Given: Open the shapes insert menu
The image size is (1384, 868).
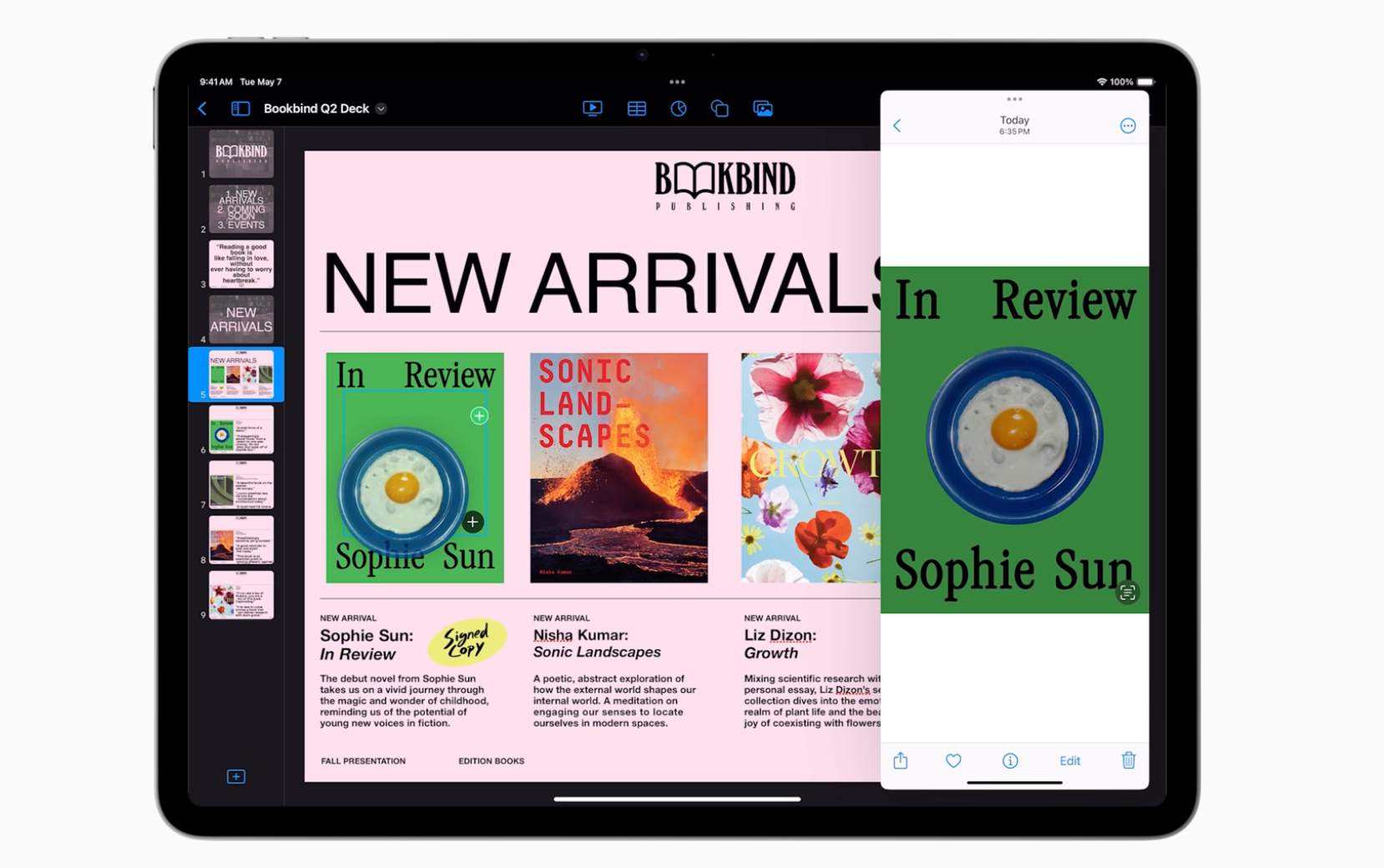Looking at the screenshot, I should click(x=720, y=108).
